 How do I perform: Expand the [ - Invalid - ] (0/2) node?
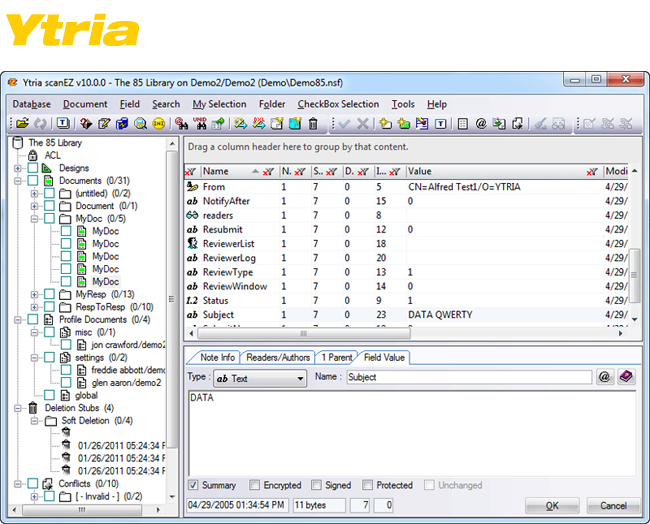click(34, 496)
